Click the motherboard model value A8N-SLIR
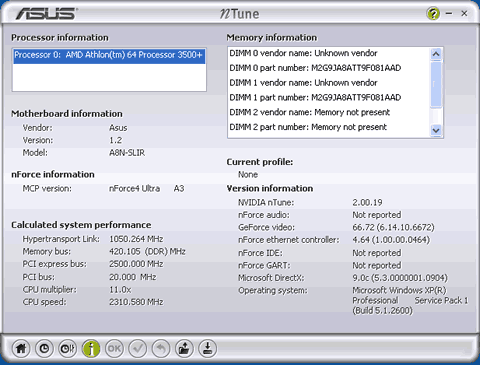Viewport: 480px width, 365px height. click(127, 153)
